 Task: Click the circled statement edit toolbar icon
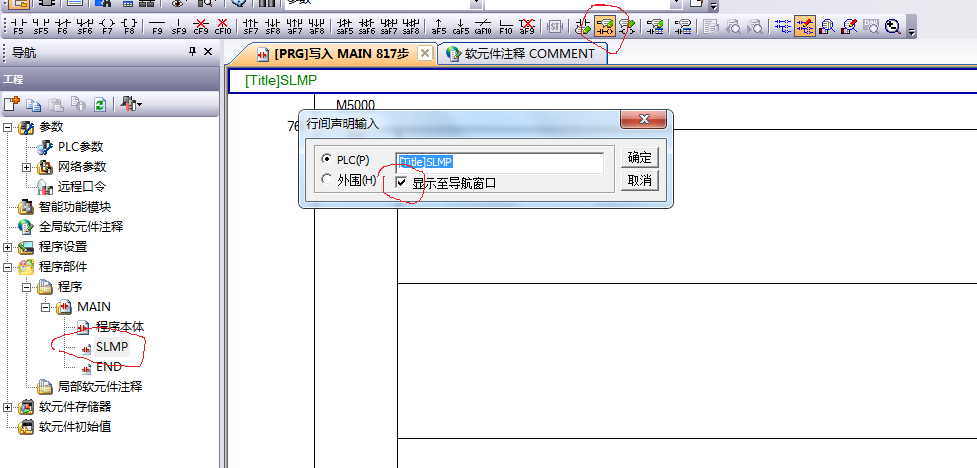coord(604,26)
